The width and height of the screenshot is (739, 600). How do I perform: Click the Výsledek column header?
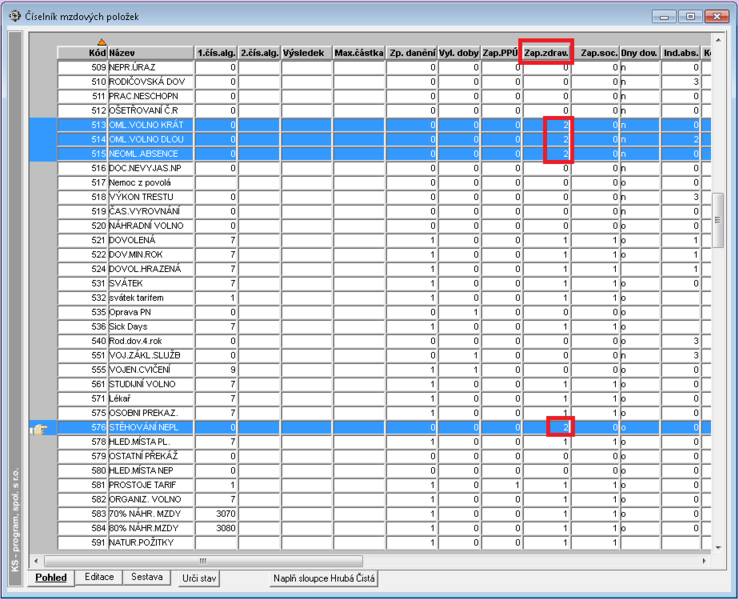tap(307, 53)
